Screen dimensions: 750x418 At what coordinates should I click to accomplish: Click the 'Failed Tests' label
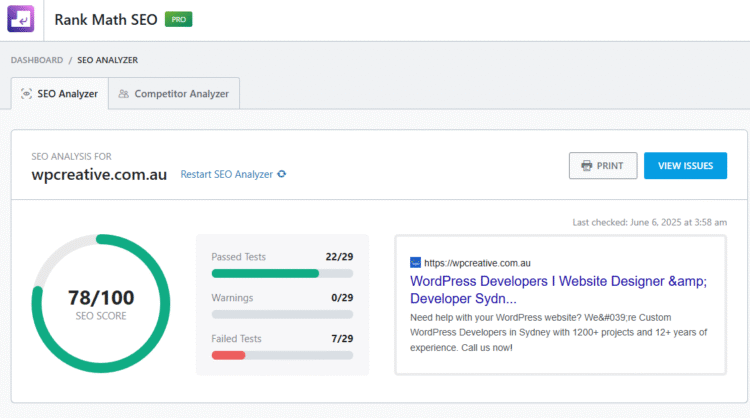(236, 339)
